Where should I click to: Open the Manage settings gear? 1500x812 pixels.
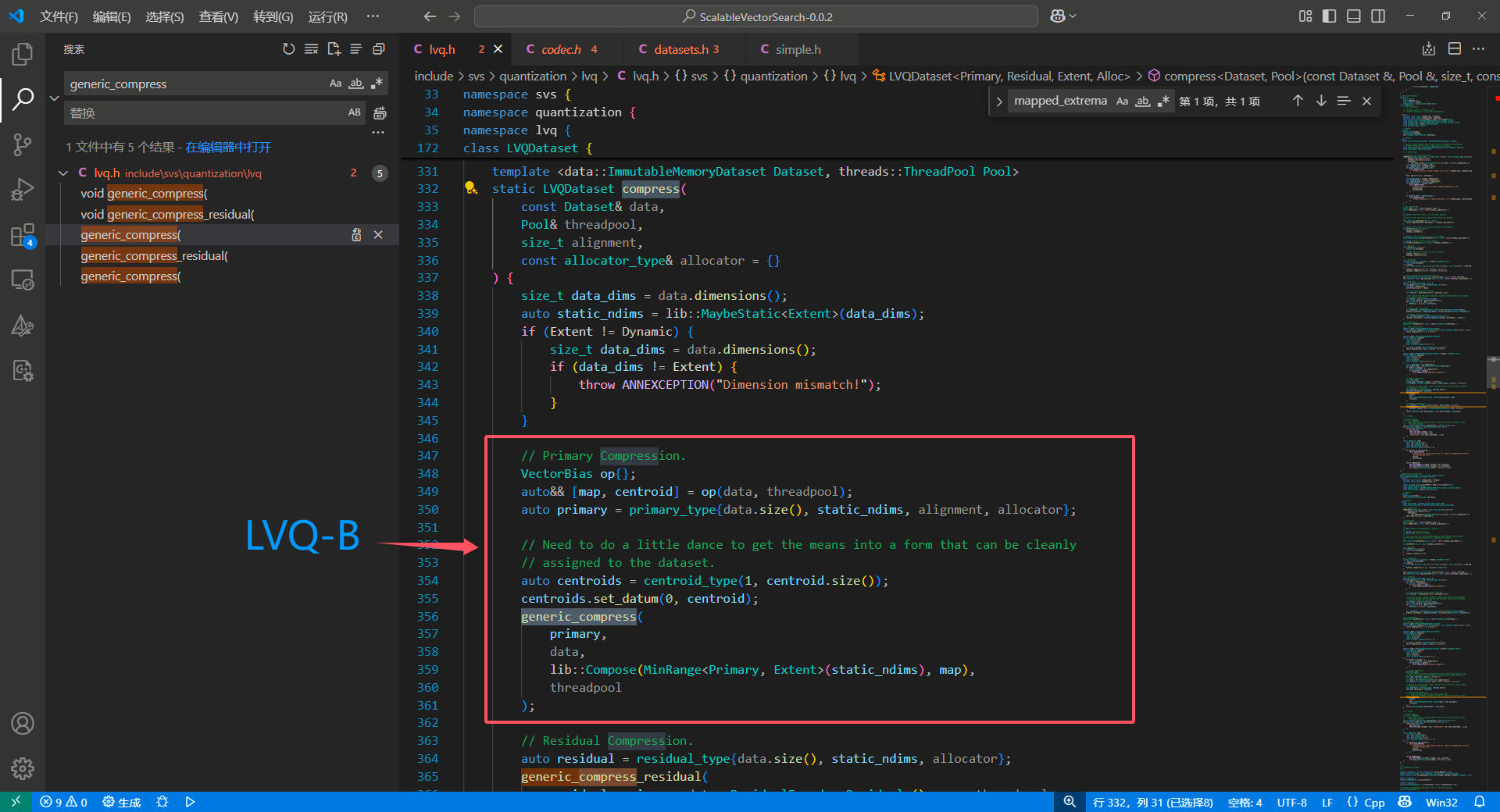[x=23, y=768]
